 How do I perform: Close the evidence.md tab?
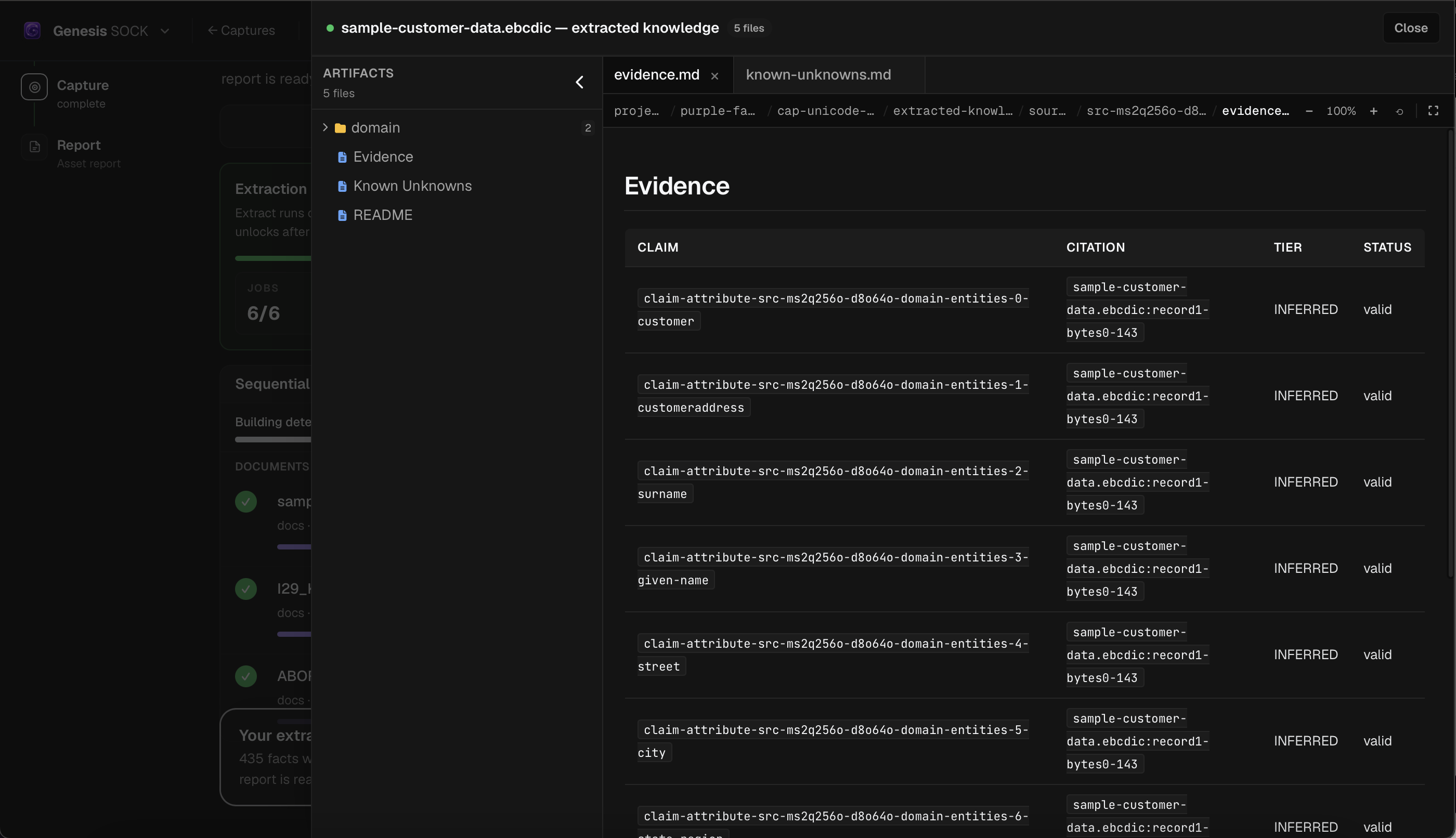point(714,76)
